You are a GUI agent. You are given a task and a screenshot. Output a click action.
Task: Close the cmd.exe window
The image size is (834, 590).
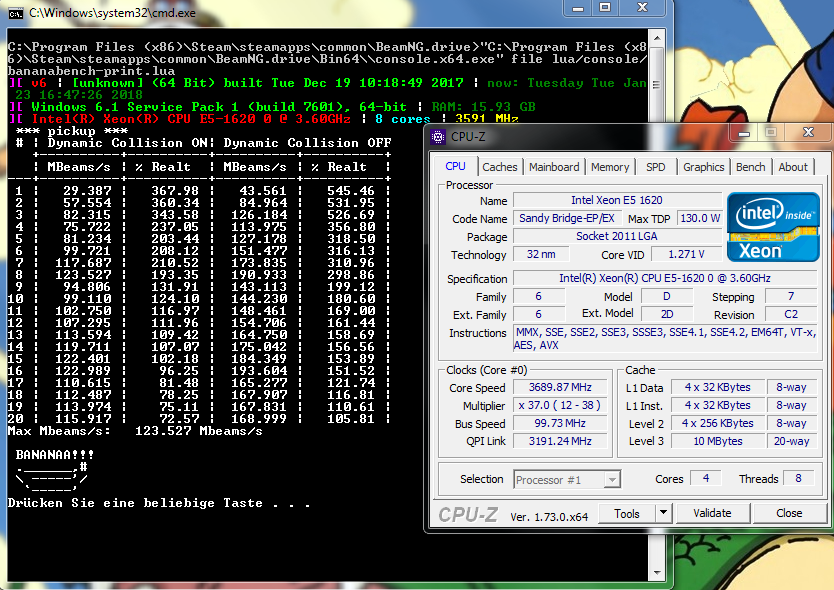(x=643, y=7)
